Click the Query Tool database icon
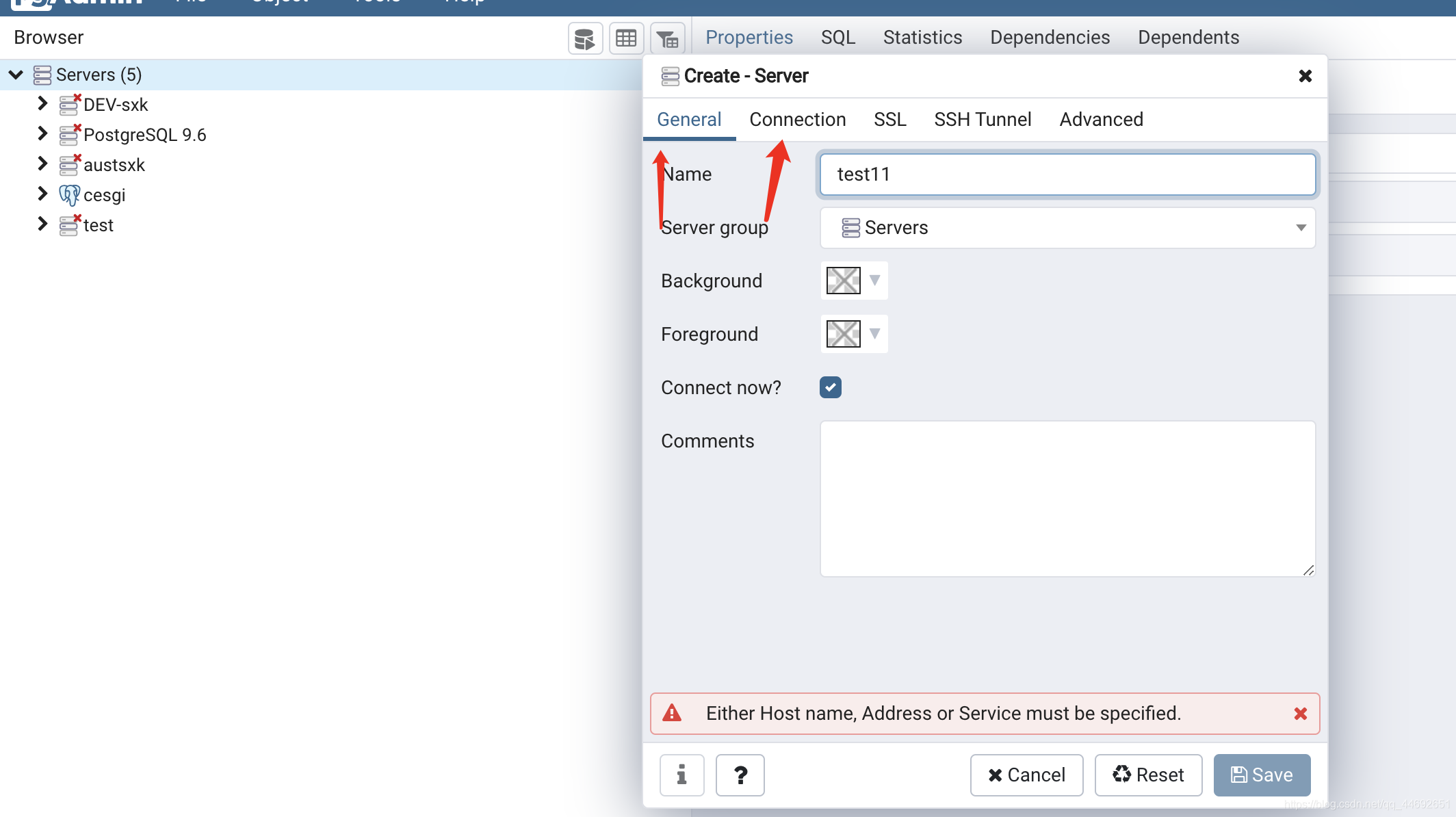The width and height of the screenshot is (1456, 817). (585, 38)
